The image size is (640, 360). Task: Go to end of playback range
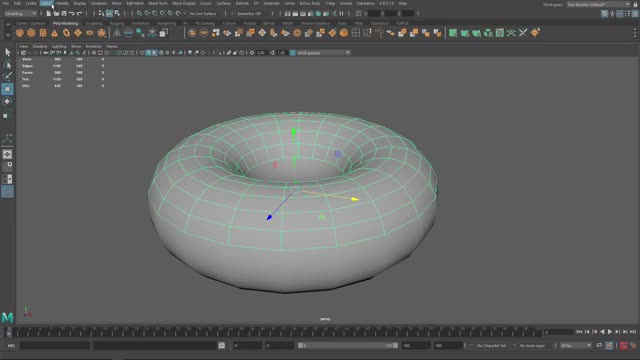(x=633, y=332)
